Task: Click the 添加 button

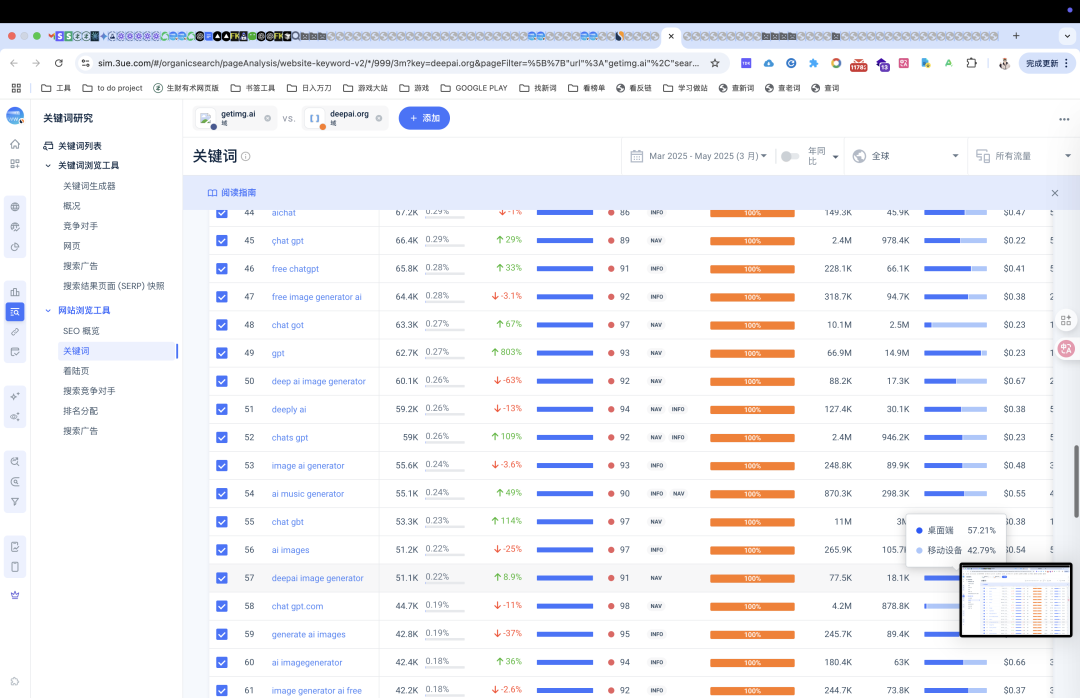Action: point(424,119)
